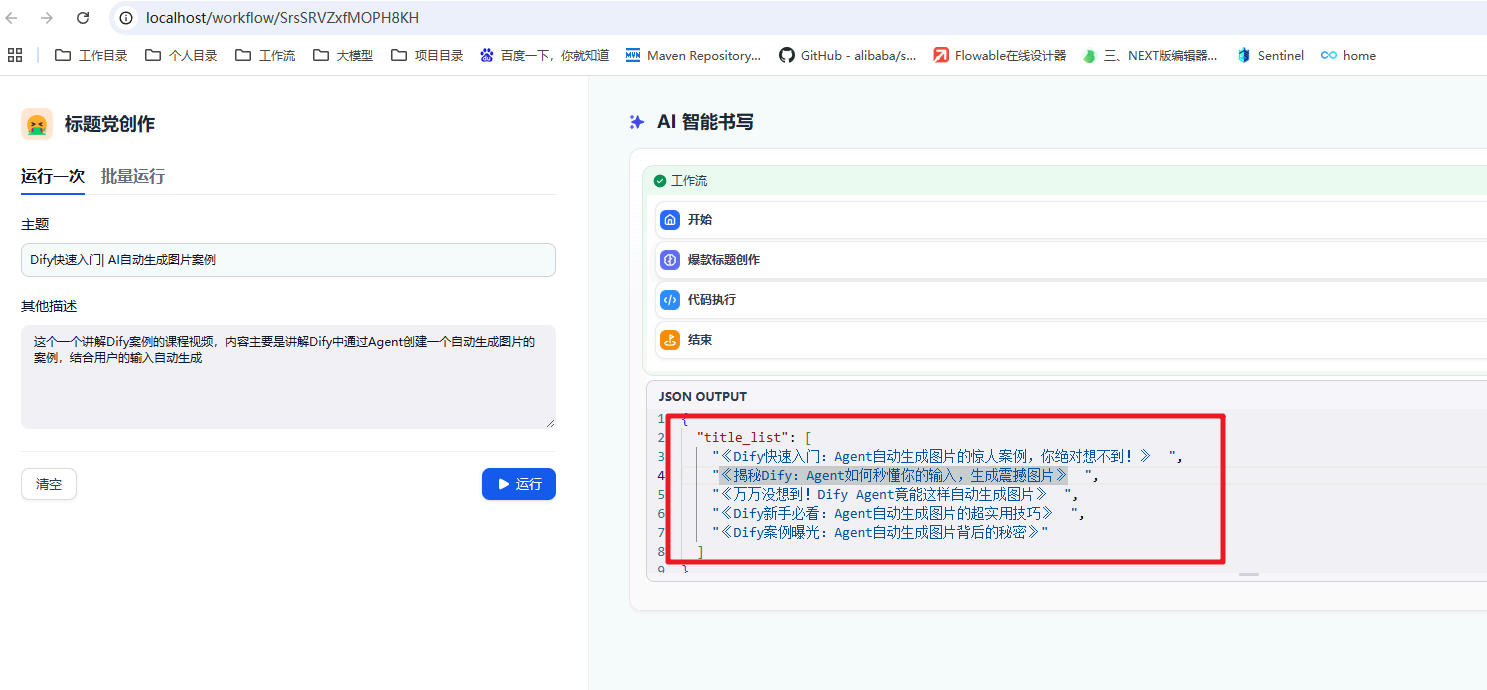Click the 其他描述 text area
The height and width of the screenshot is (690, 1487).
pos(288,376)
